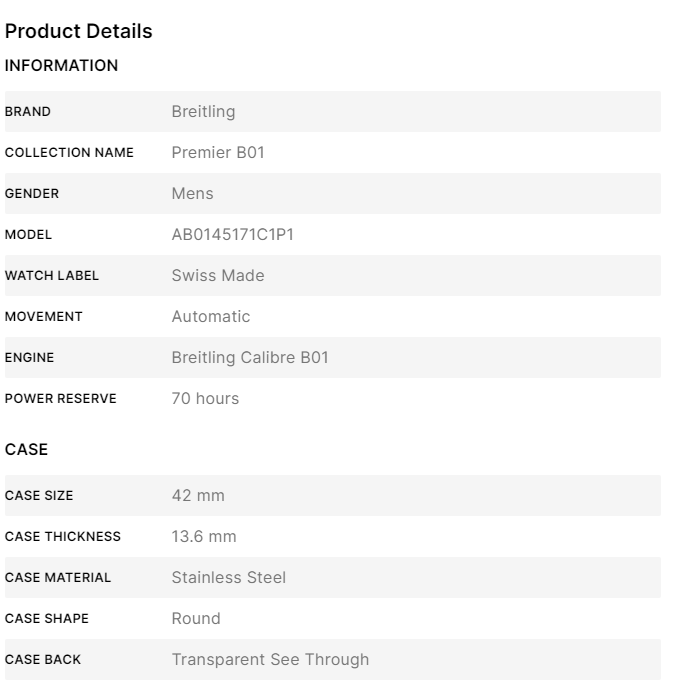The width and height of the screenshot is (692, 682).
Task: Click the Round case shape value
Action: coord(195,619)
